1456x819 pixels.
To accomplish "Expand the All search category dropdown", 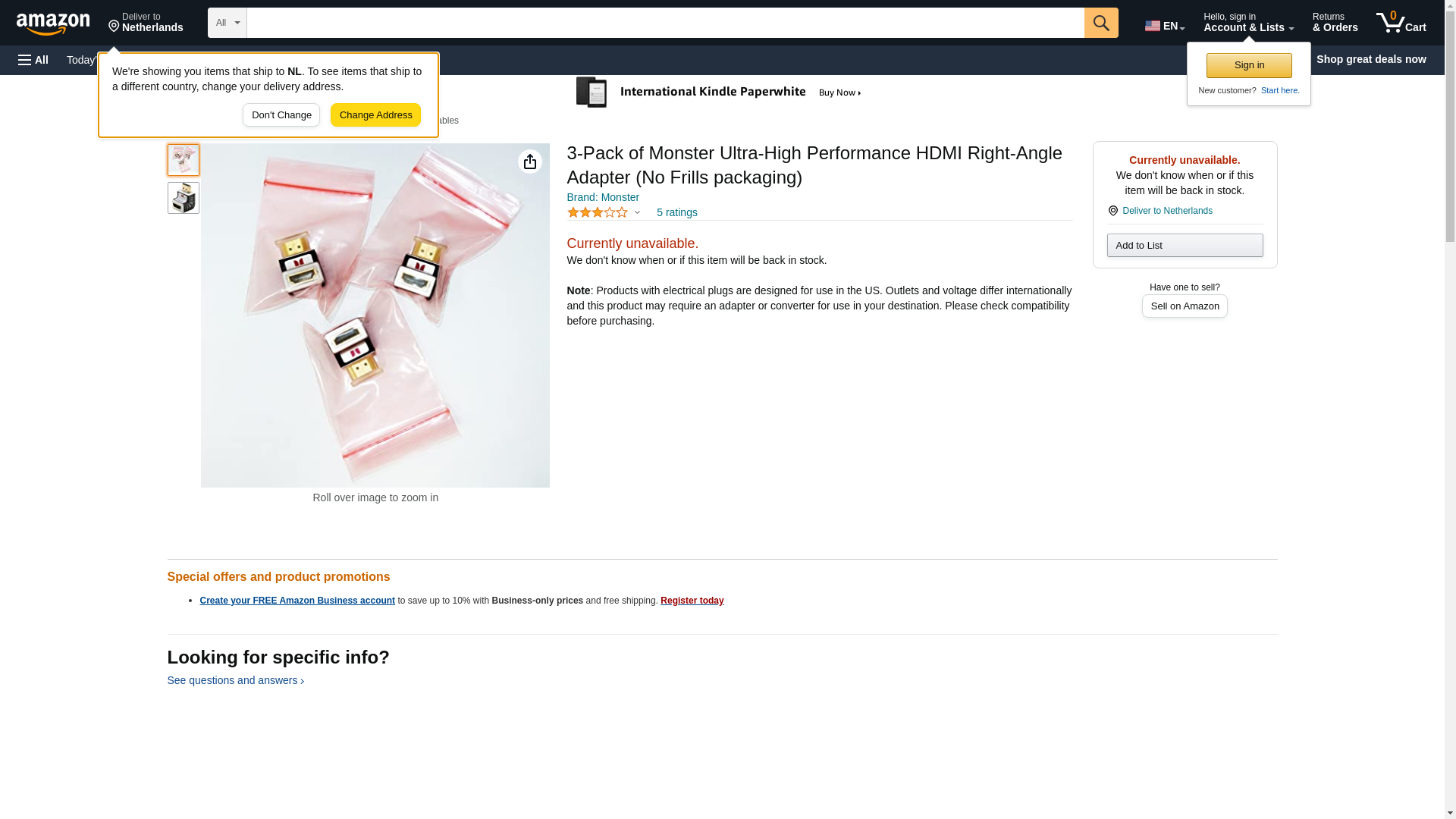I will tap(227, 23).
